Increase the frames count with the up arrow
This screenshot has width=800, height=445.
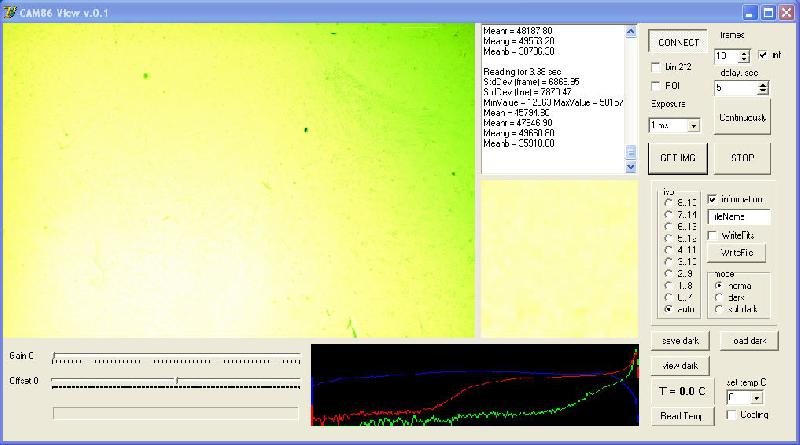tap(744, 53)
